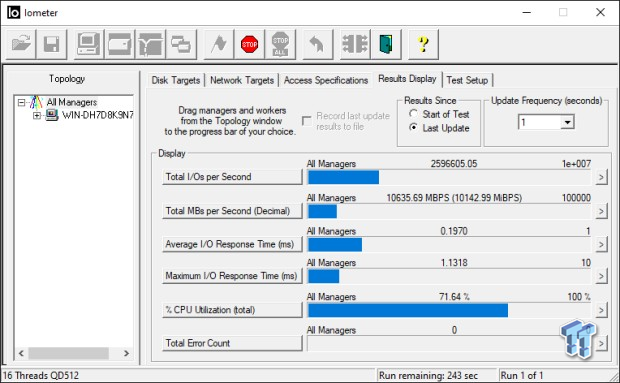
Task: Open the Access Specifications tab
Action: click(326, 80)
